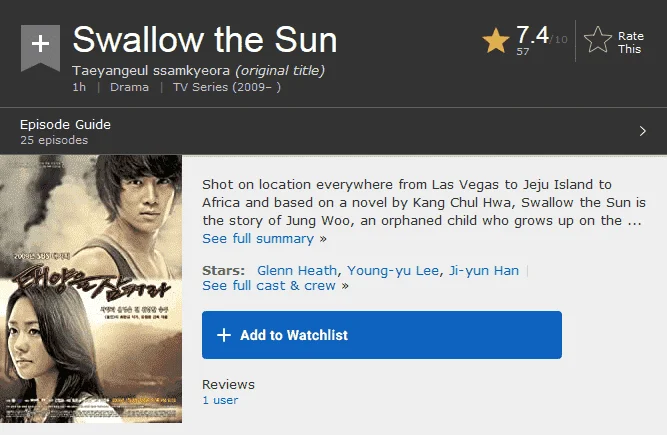Viewport: 667px width, 435px height.
Task: Click the plus icon inside the watchlist button
Action: (x=224, y=335)
